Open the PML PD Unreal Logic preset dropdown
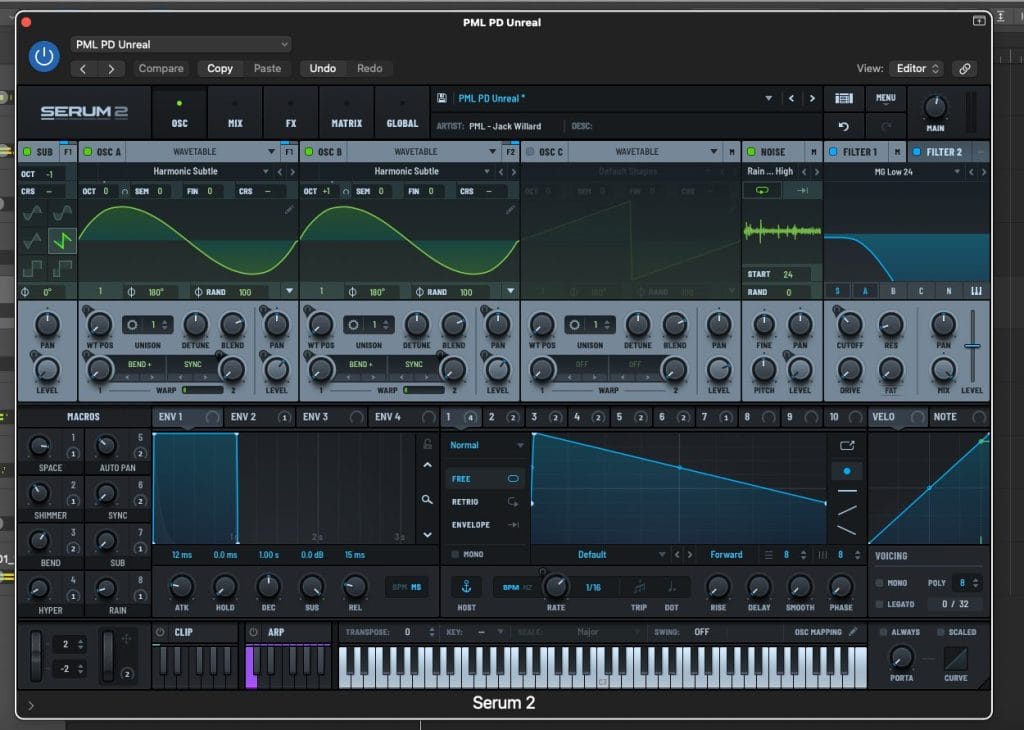Screen dimensions: 1024x730 (x=181, y=44)
